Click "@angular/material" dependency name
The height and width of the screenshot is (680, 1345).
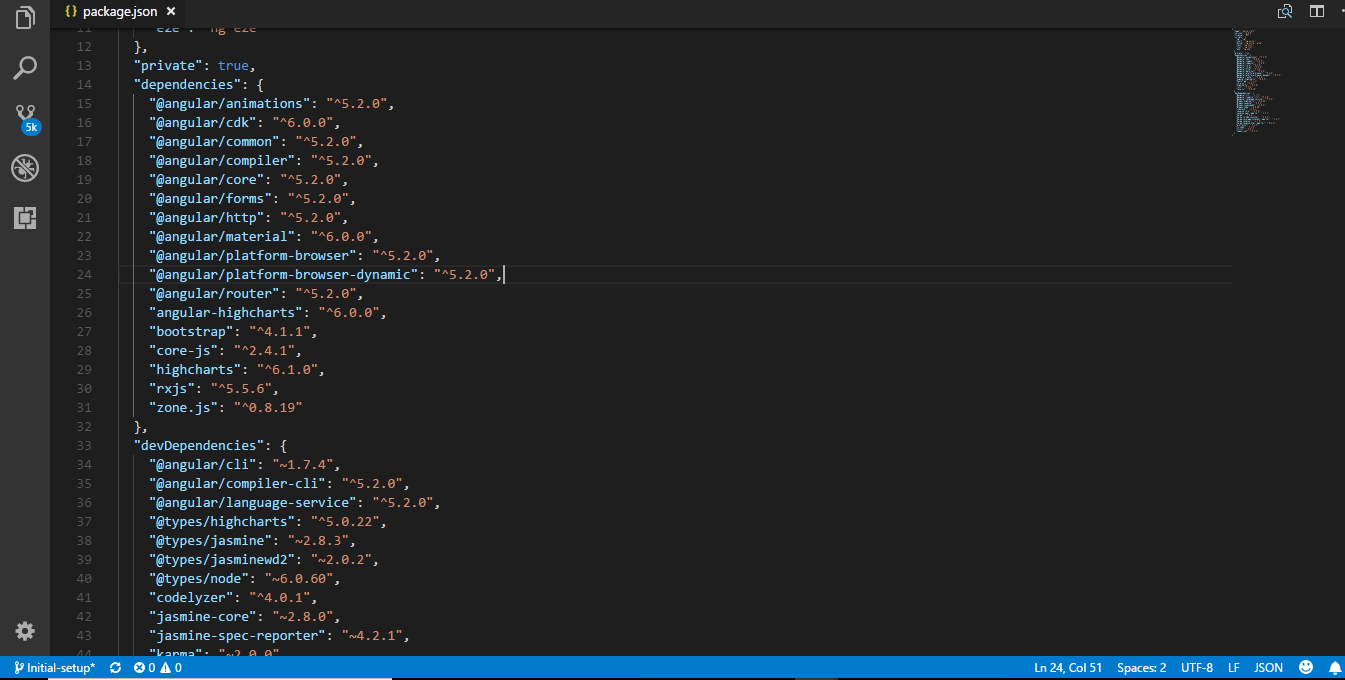tap(222, 237)
